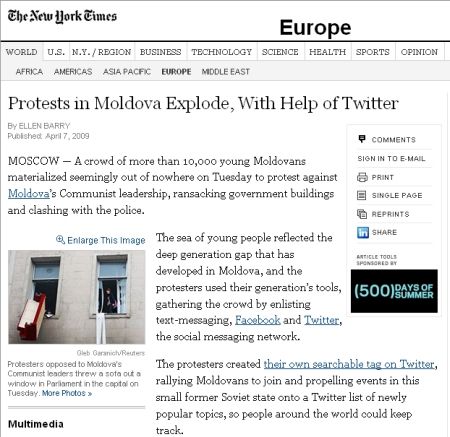Go to the Africa subsection
The height and width of the screenshot is (437, 450).
[x=29, y=72]
